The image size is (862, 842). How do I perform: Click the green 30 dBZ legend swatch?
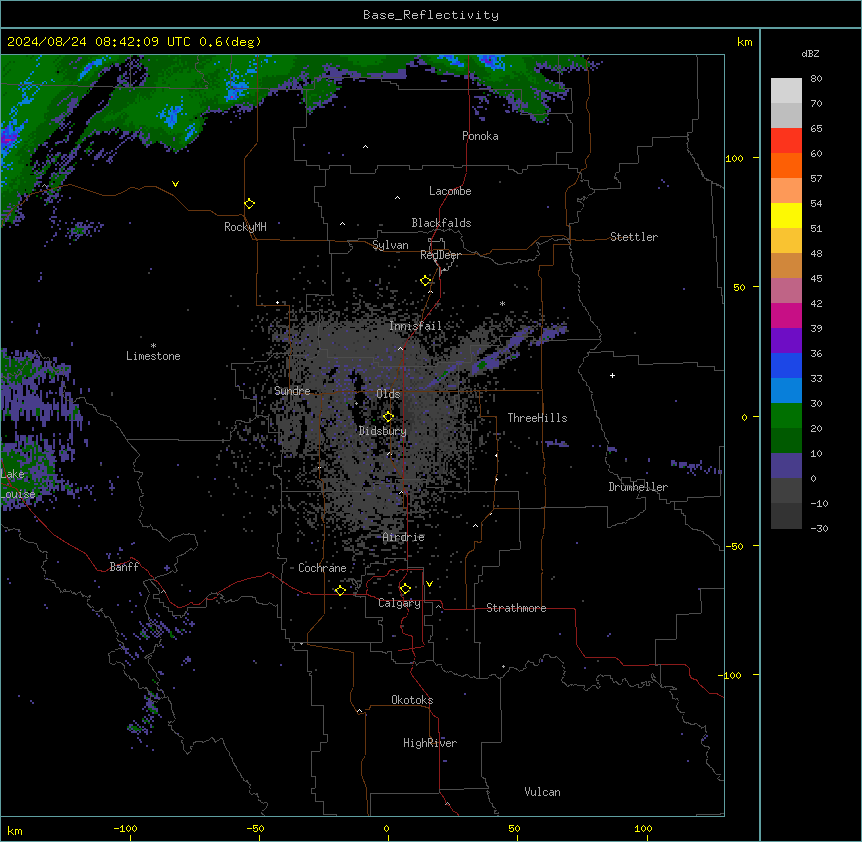pyautogui.click(x=786, y=416)
